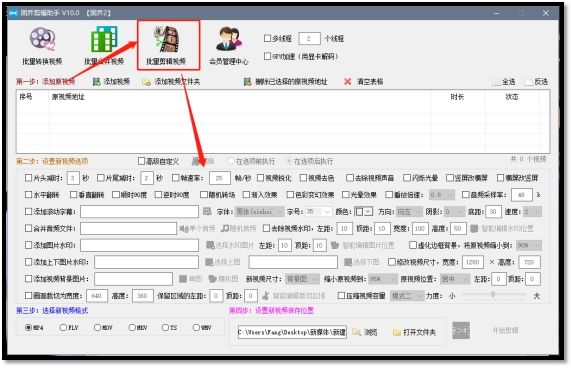This screenshot has height=368, width=571.
Task: Click the 添加视频 add video button
Action: point(111,82)
